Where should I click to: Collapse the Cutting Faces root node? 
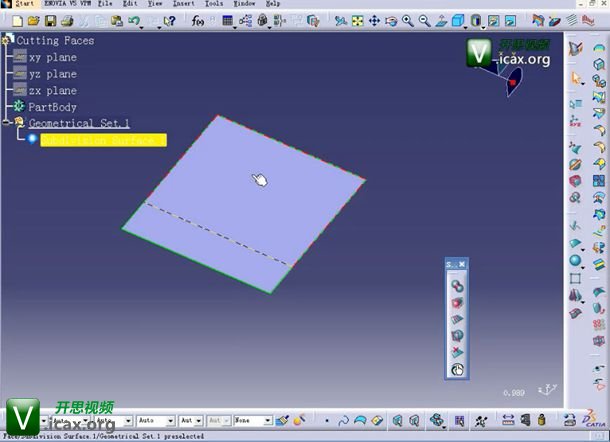[x=5, y=41]
